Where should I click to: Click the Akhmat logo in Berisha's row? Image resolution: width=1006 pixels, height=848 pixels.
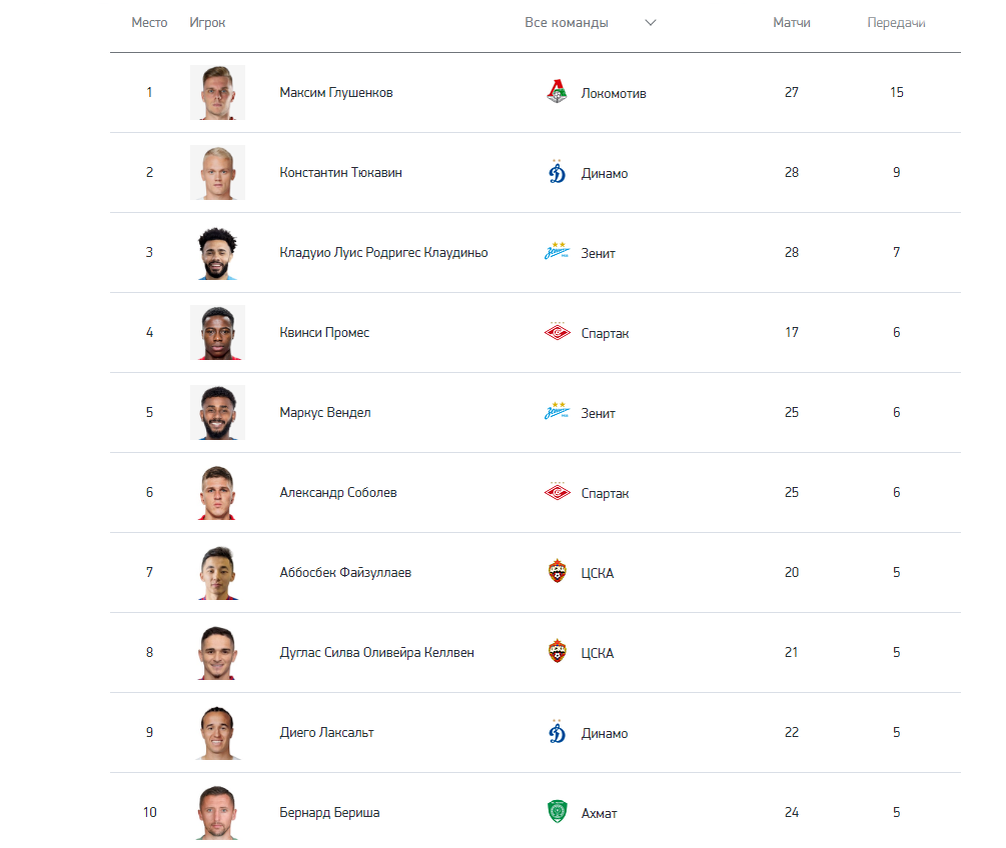point(557,811)
